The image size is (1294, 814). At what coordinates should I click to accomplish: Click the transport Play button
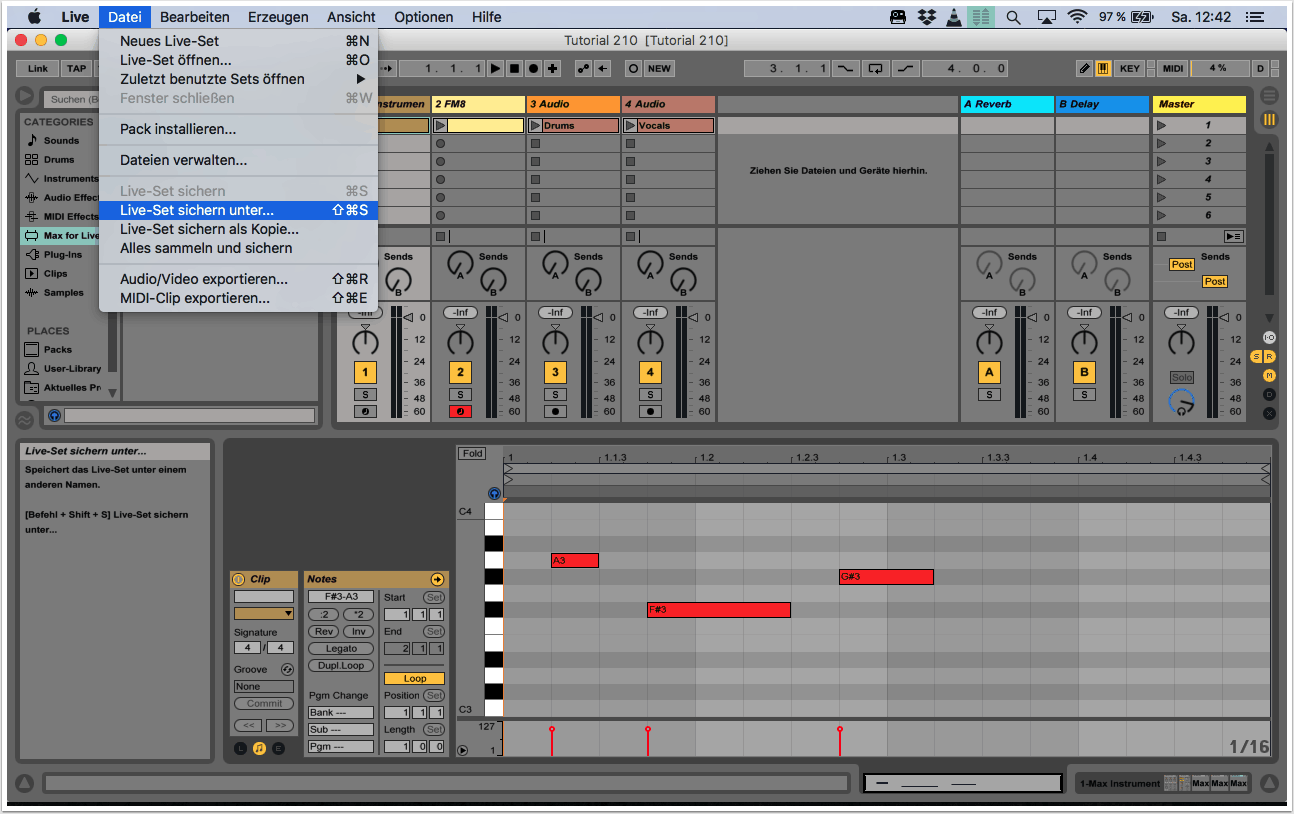click(495, 68)
